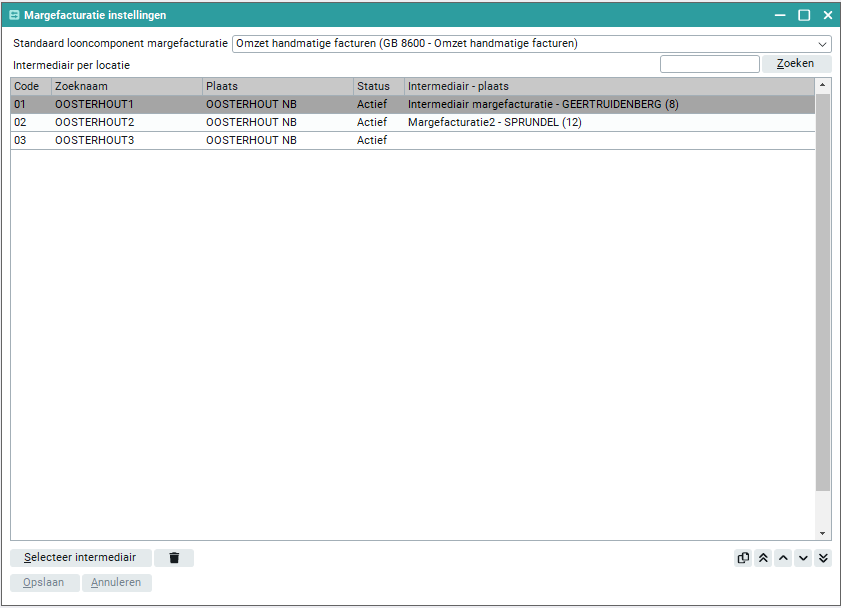This screenshot has width=841, height=608.
Task: Jump to first row with double-up arrow
Action: 763,558
